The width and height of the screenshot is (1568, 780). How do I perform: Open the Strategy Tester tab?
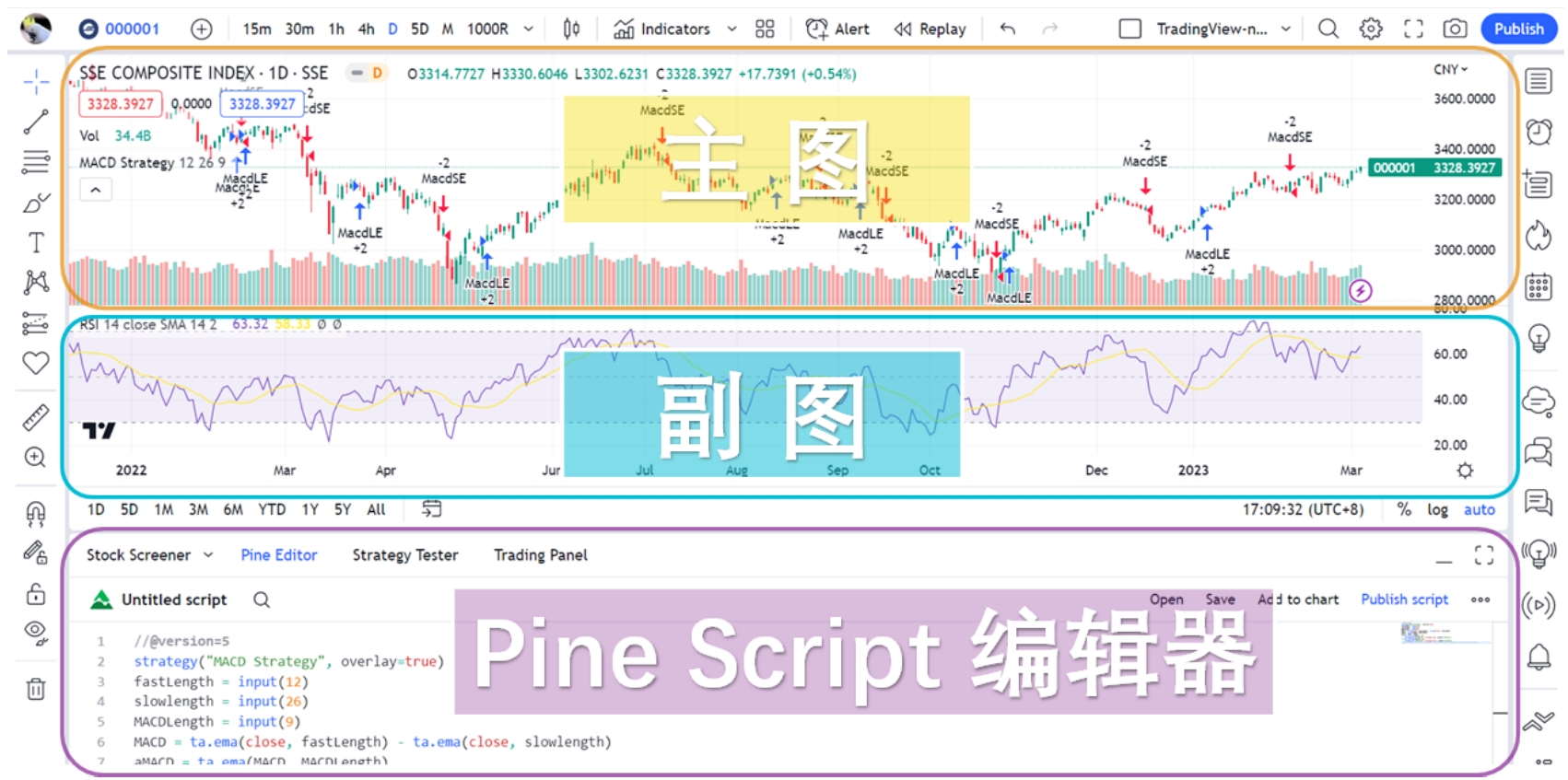tap(405, 554)
